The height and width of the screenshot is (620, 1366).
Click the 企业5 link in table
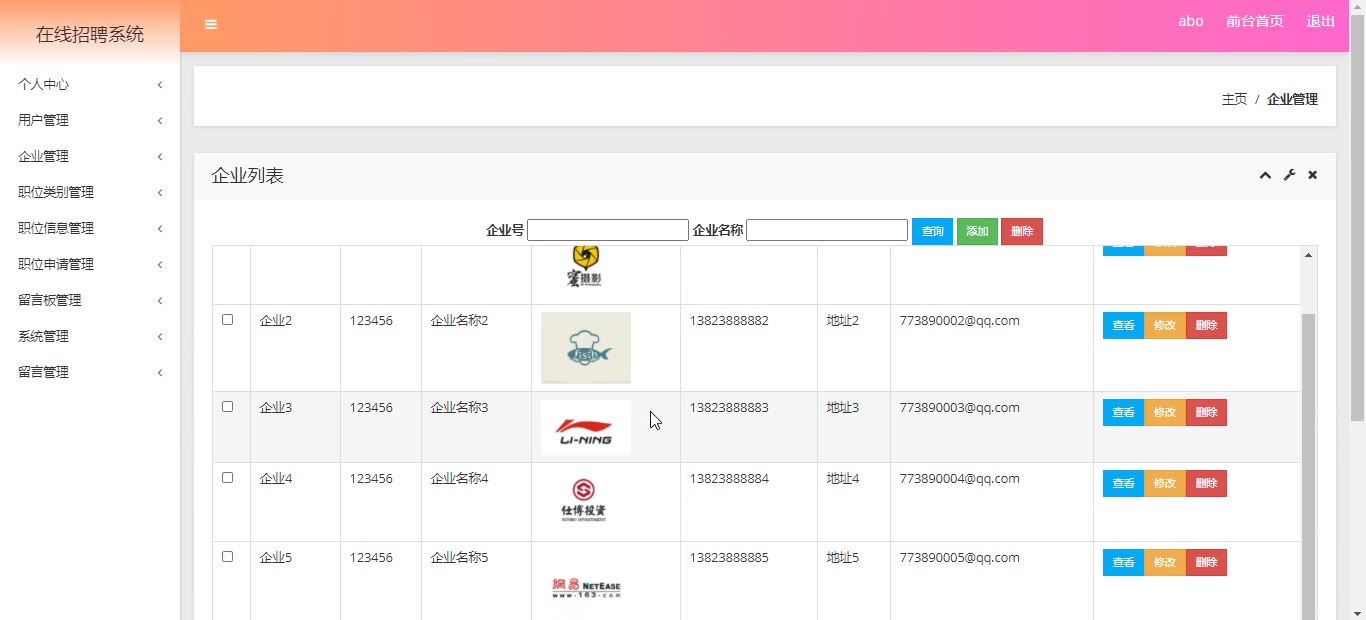pyautogui.click(x=276, y=558)
